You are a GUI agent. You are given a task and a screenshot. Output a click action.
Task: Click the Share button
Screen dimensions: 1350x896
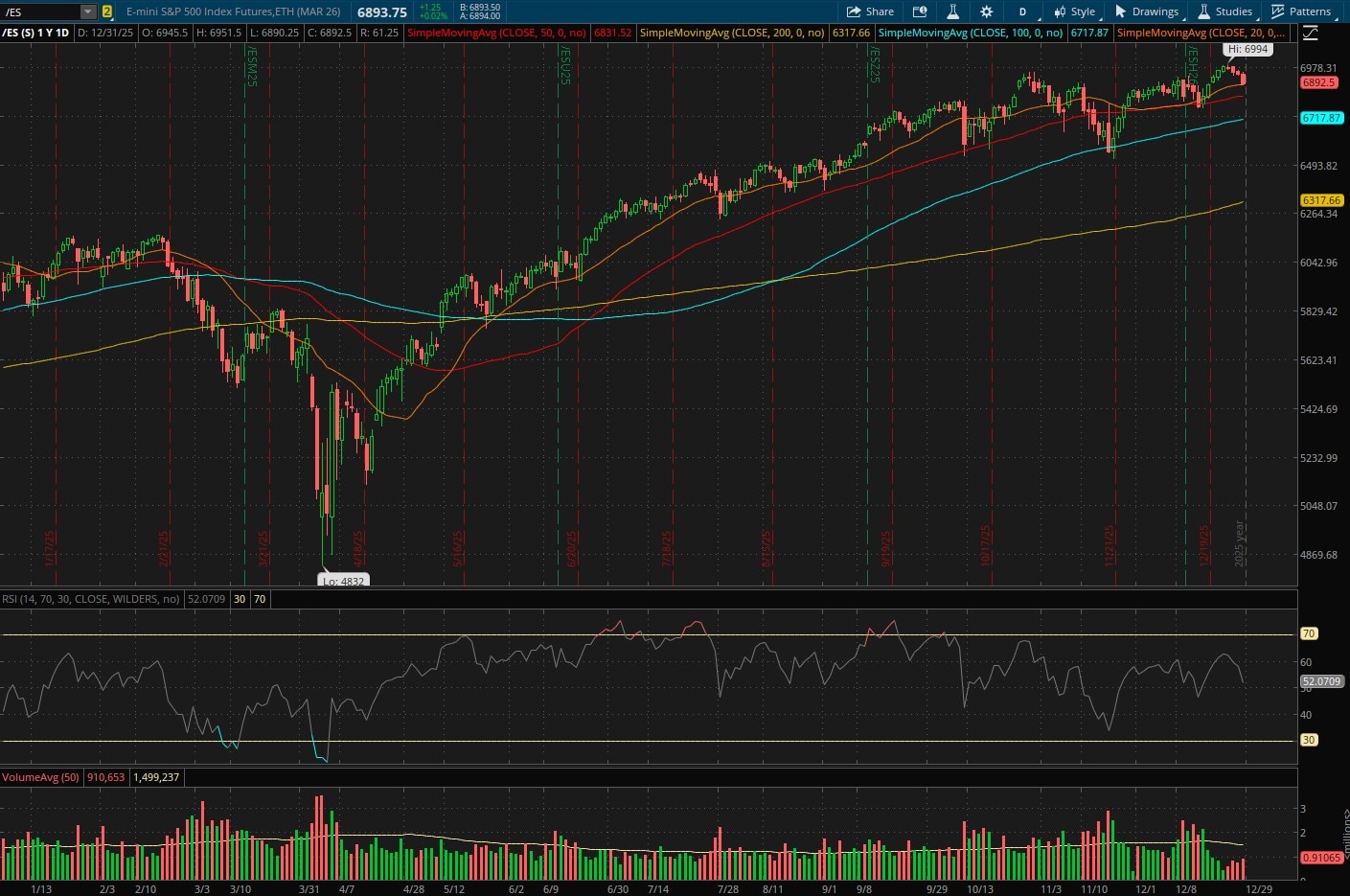tap(870, 11)
